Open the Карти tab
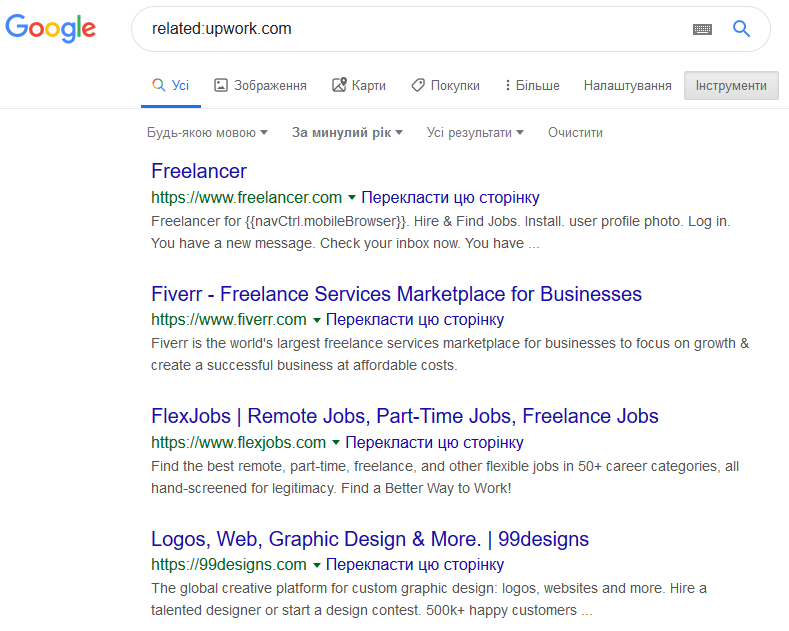Viewport: 789px width, 631px height. [x=359, y=85]
